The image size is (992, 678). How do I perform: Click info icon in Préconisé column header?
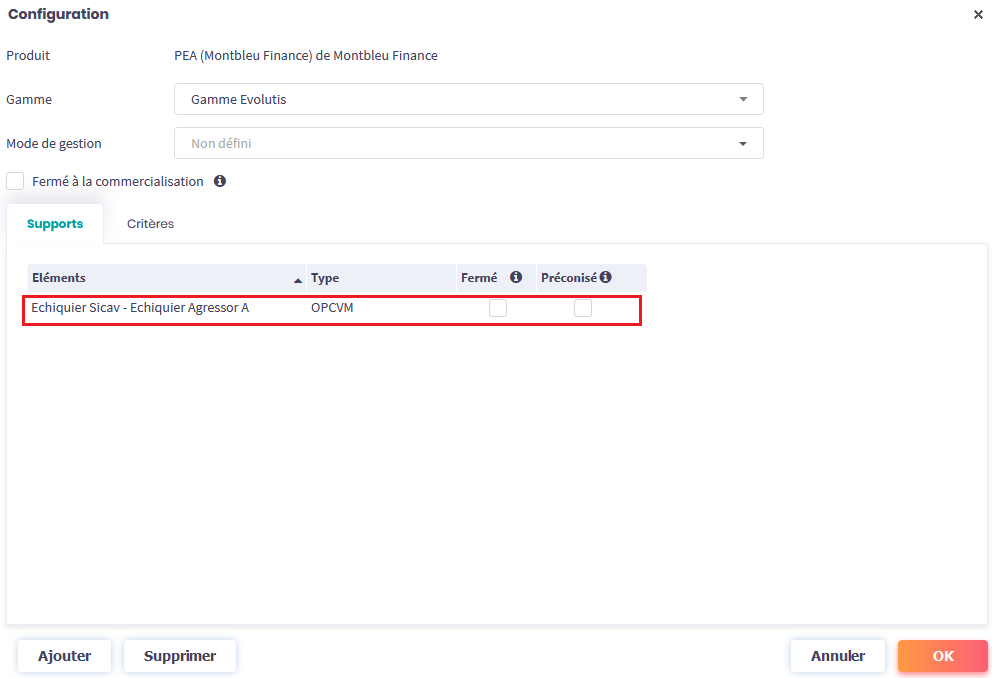pyautogui.click(x=605, y=277)
